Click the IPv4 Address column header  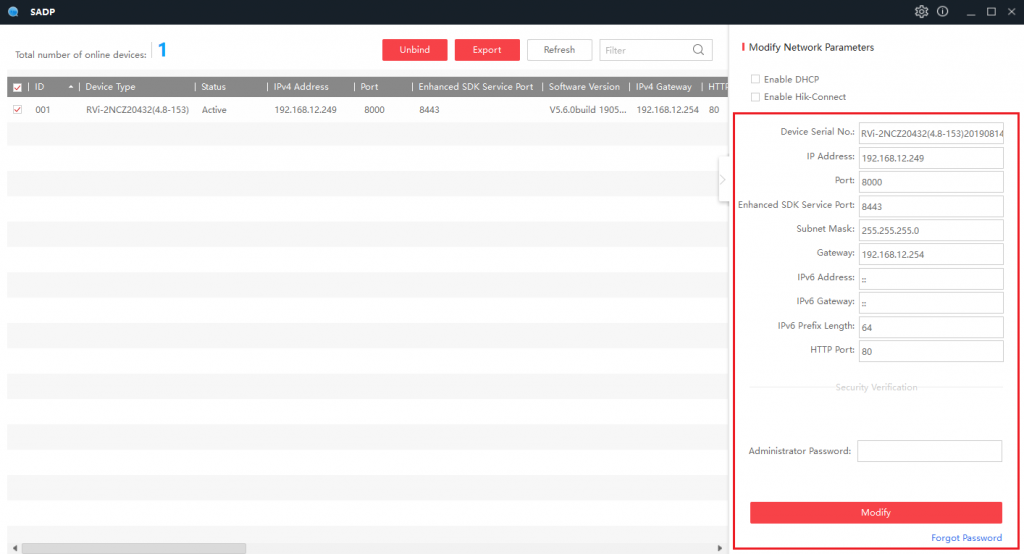(x=301, y=87)
